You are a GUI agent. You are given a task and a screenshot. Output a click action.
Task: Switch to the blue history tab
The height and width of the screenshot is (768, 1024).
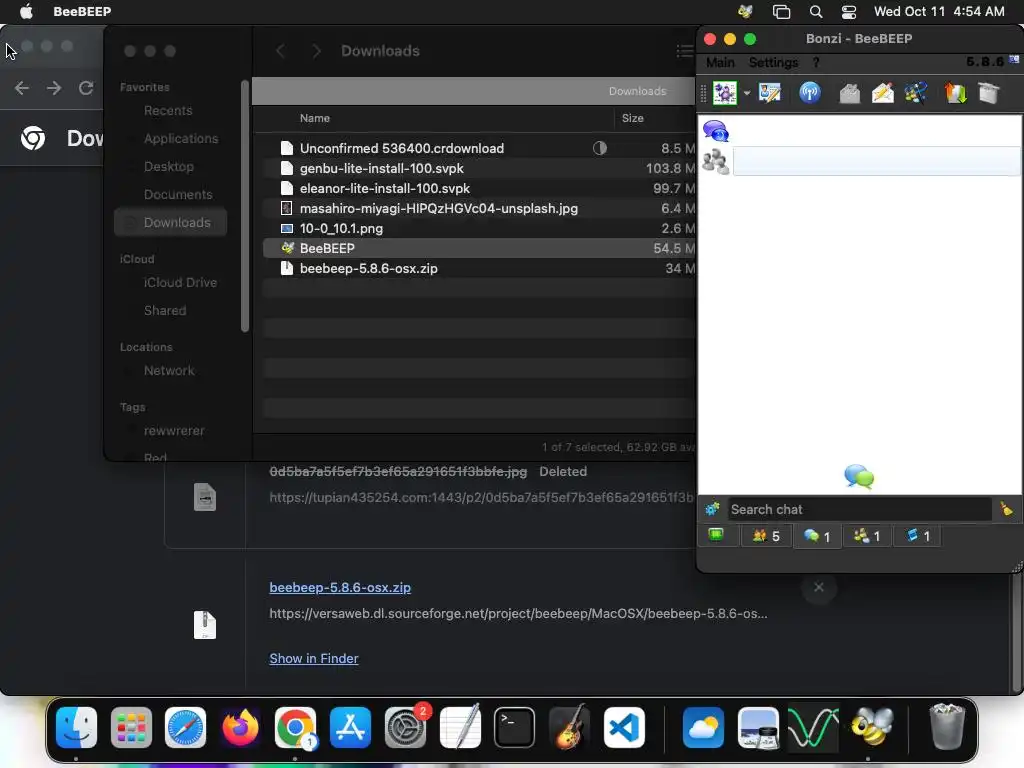coord(918,536)
